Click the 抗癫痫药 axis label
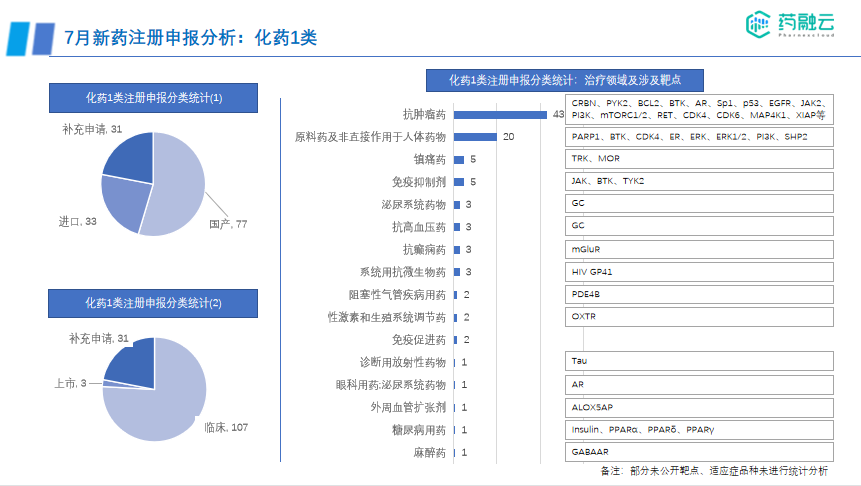861x486 pixels. coord(424,249)
